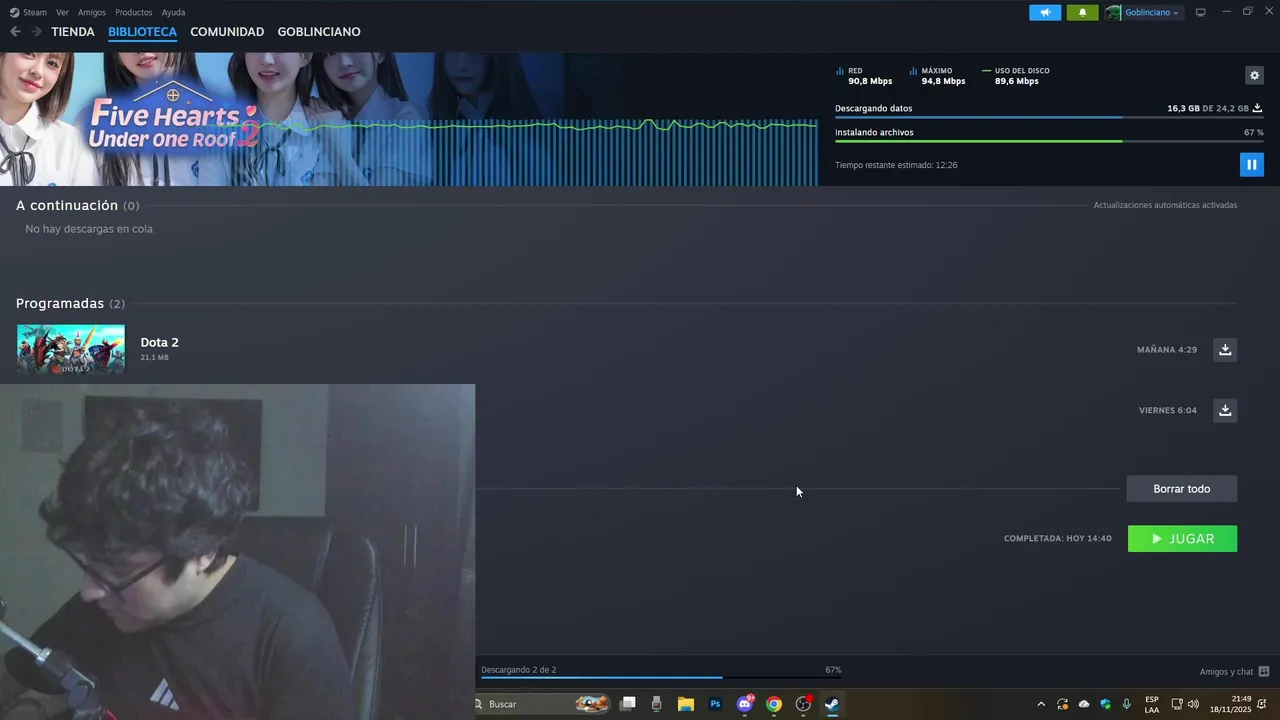The image size is (1280, 720).
Task: Open File Explorer from the taskbar
Action: point(686,704)
